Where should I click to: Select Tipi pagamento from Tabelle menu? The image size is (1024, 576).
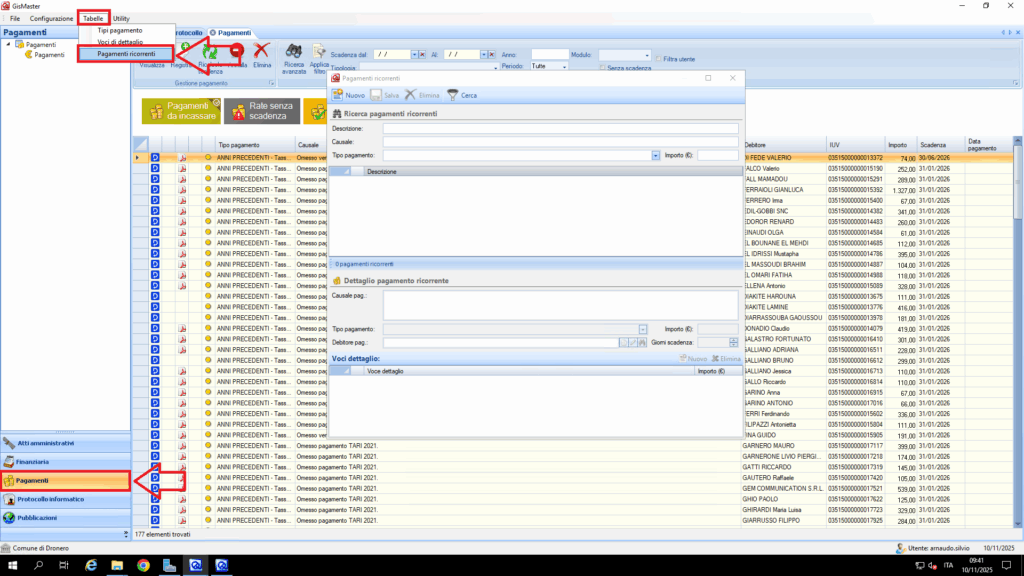(x=119, y=31)
